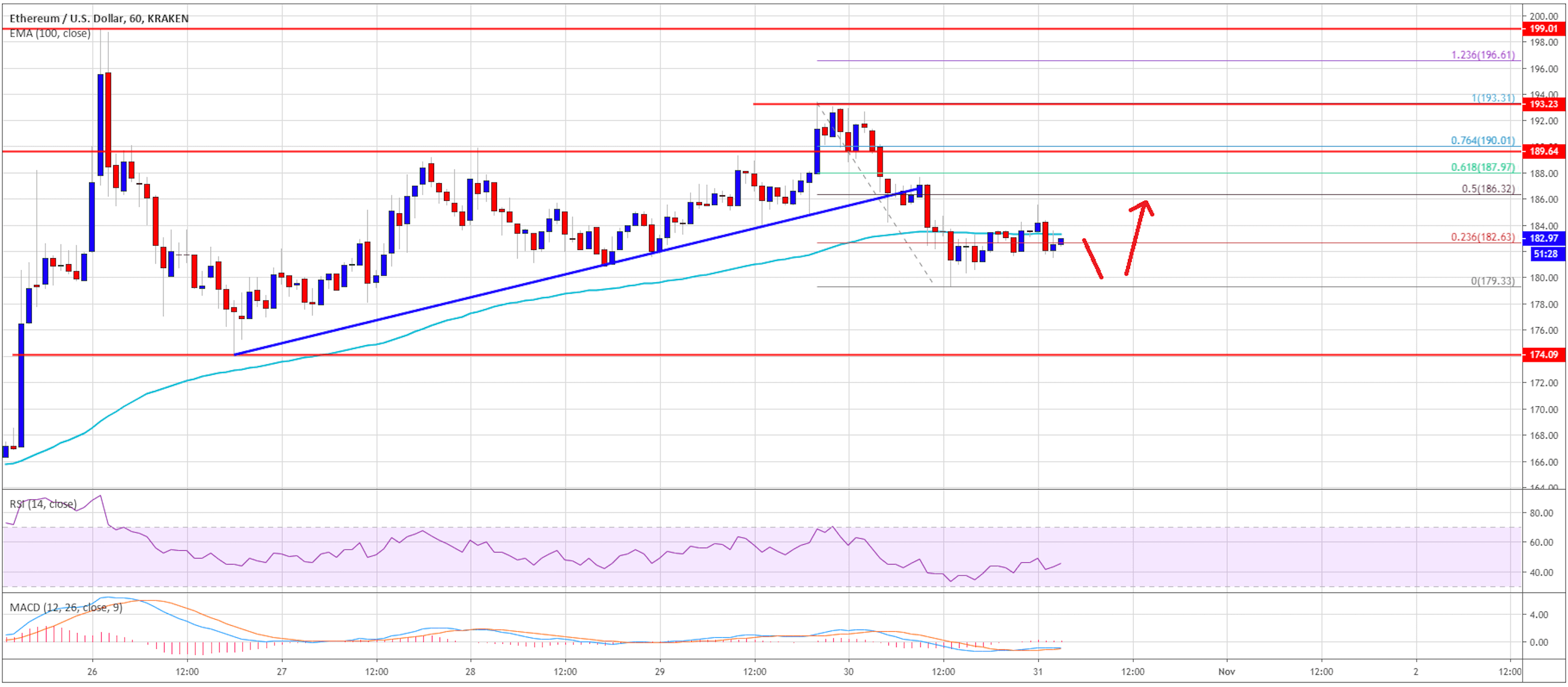Screen dimensions: 1568x687
Task: Click the 28 date label on time axis
Action: coord(471,672)
